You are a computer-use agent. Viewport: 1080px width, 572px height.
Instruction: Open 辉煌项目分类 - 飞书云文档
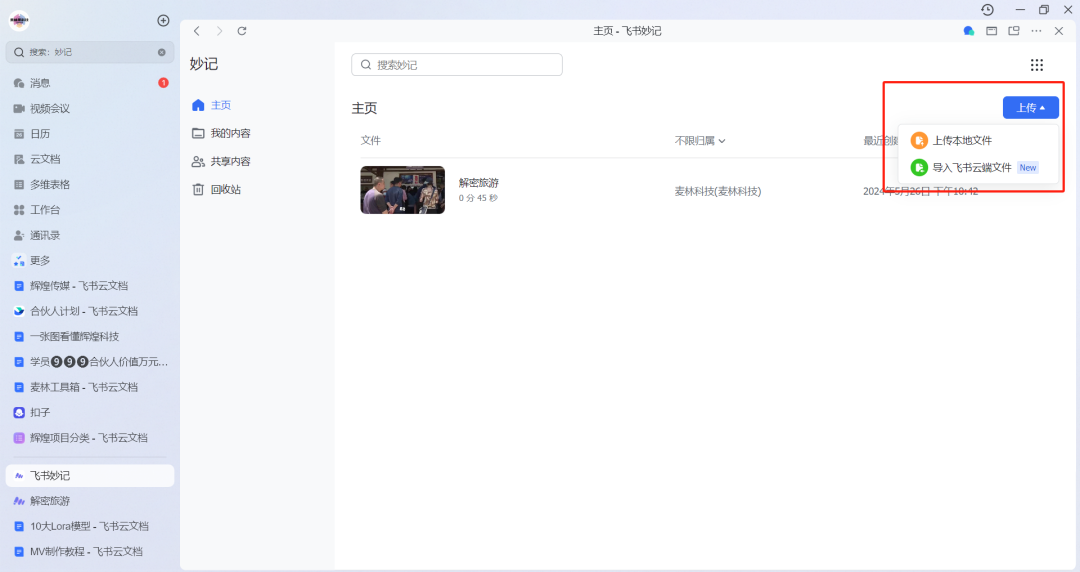[90, 438]
